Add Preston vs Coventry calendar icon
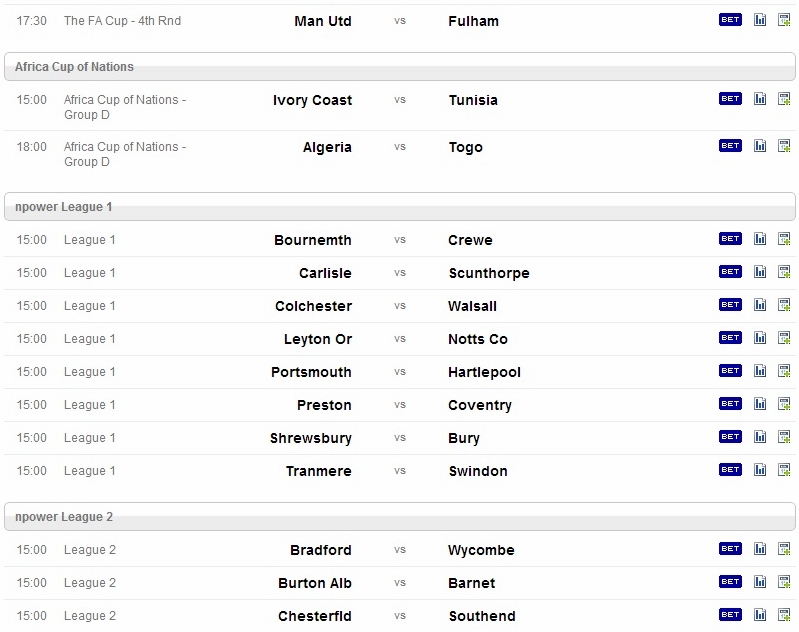This screenshot has height=632, width=799. tap(784, 404)
